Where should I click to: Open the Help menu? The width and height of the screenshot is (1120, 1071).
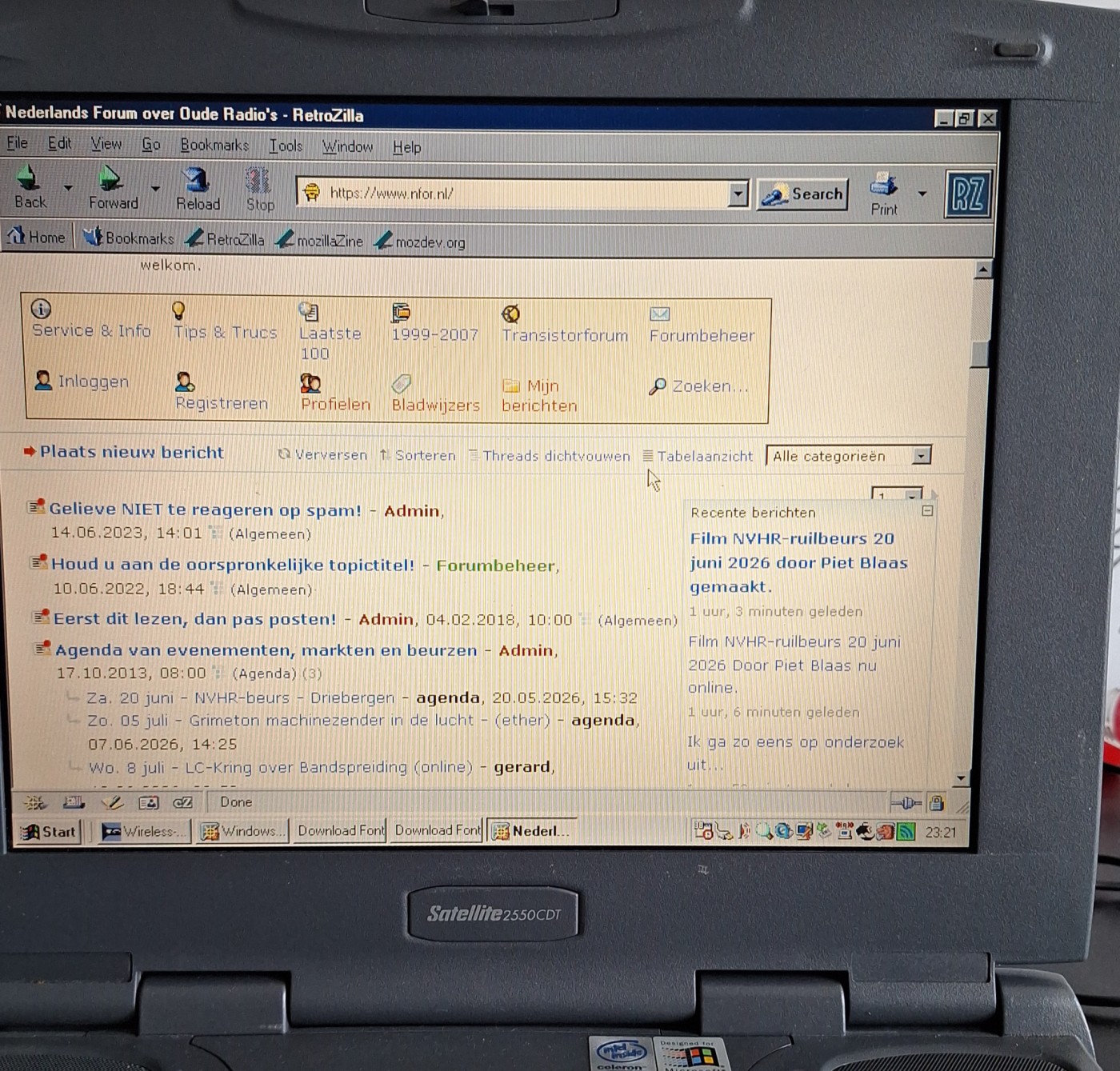click(406, 147)
